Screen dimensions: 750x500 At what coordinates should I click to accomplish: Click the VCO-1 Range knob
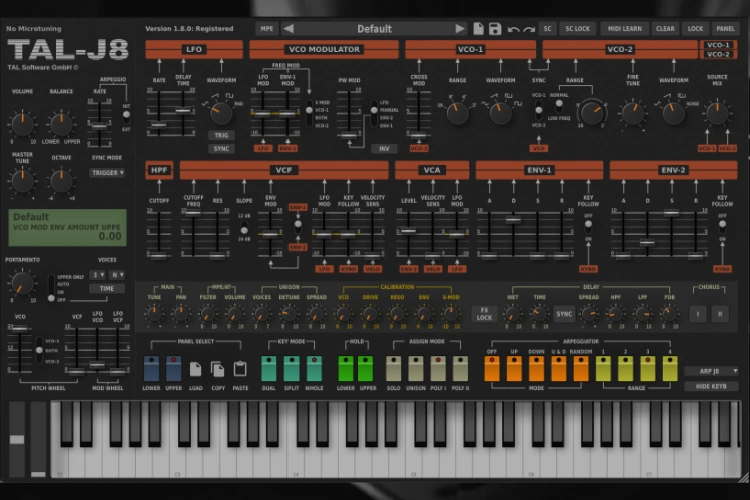pyautogui.click(x=457, y=113)
